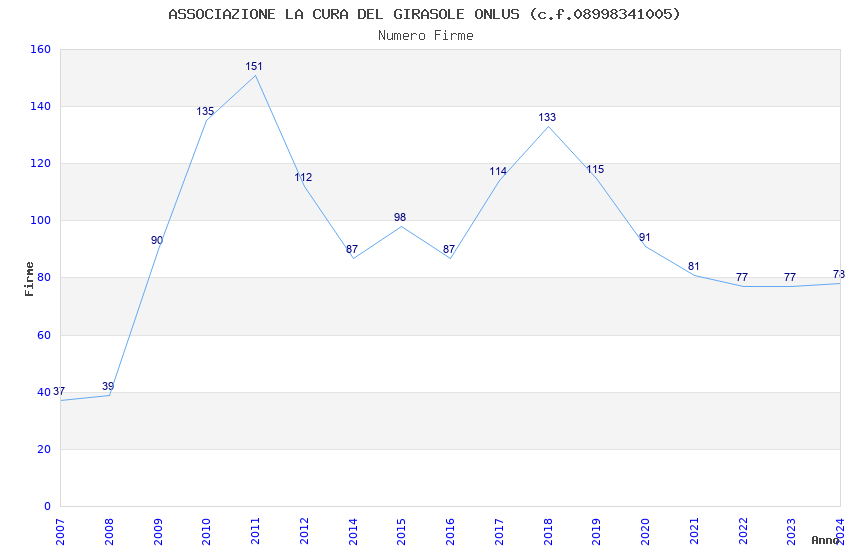
Task: Select x-axis year label 2019
Action: [597, 532]
